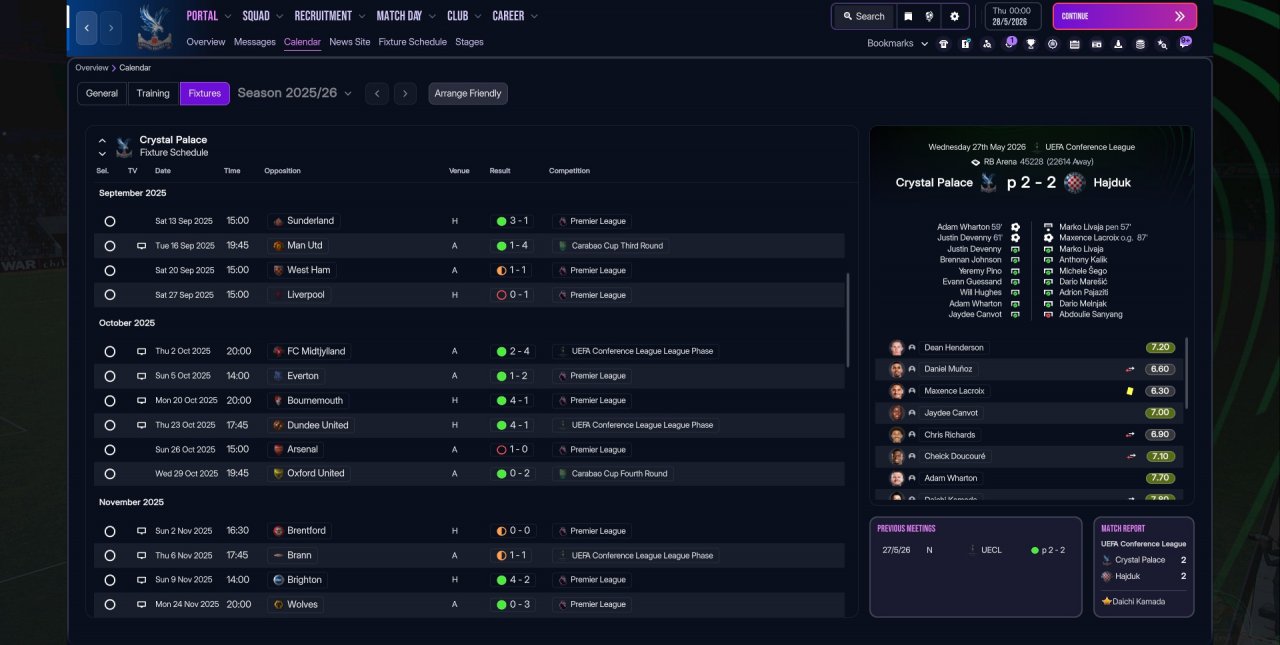1280x645 pixels.
Task: Click the TV icon on Dundee United row
Action: [x=141, y=425]
